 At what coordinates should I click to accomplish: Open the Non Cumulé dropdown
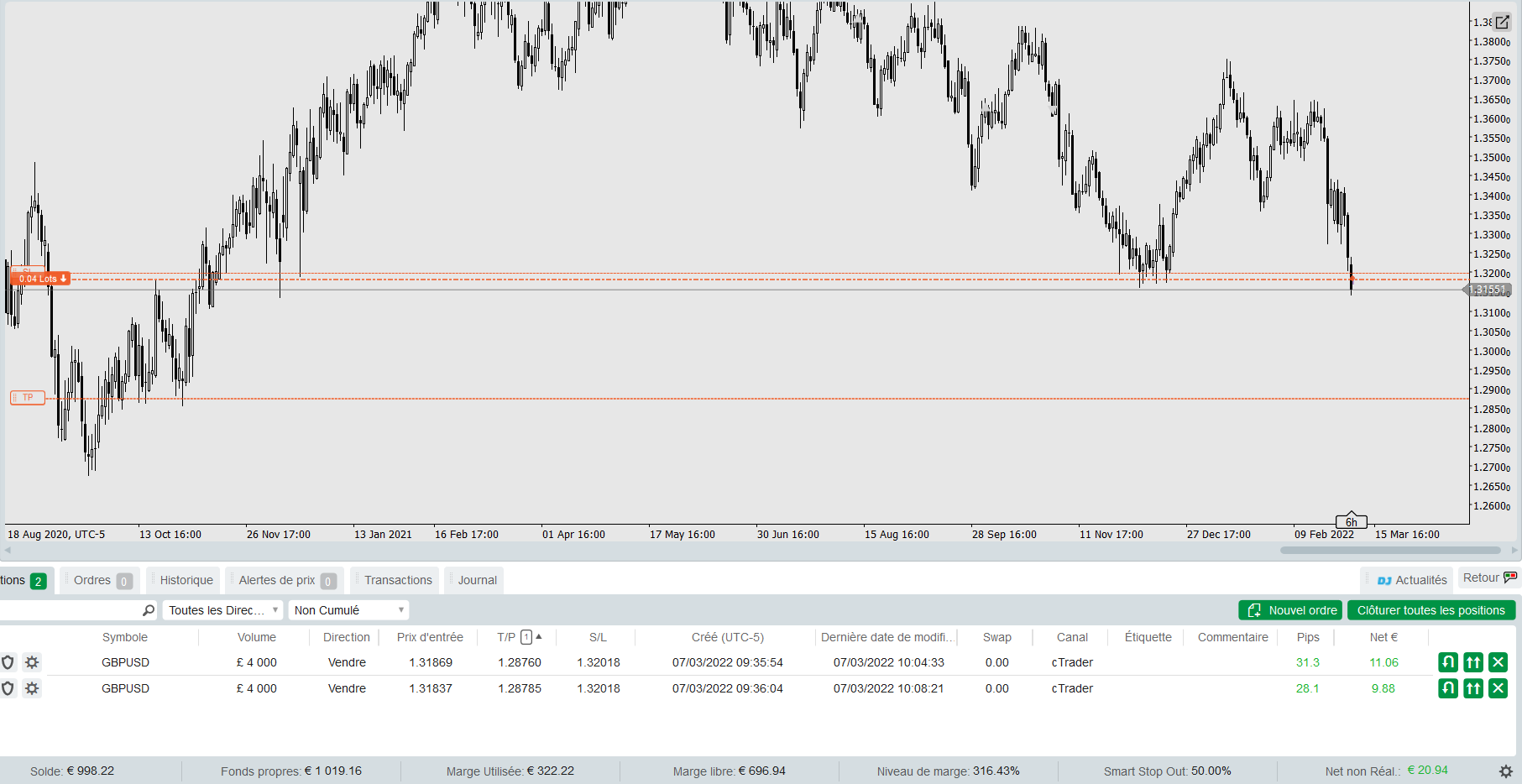pyautogui.click(x=348, y=610)
